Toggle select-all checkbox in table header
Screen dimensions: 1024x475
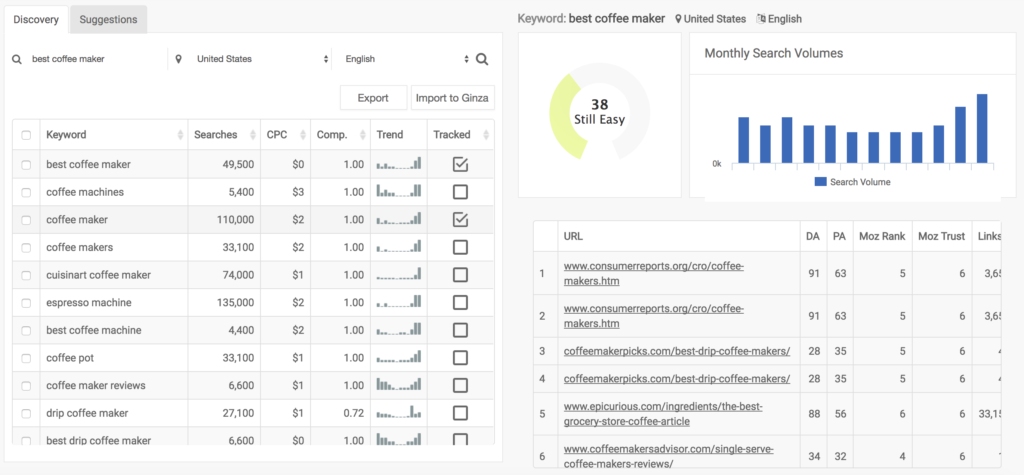(26, 135)
